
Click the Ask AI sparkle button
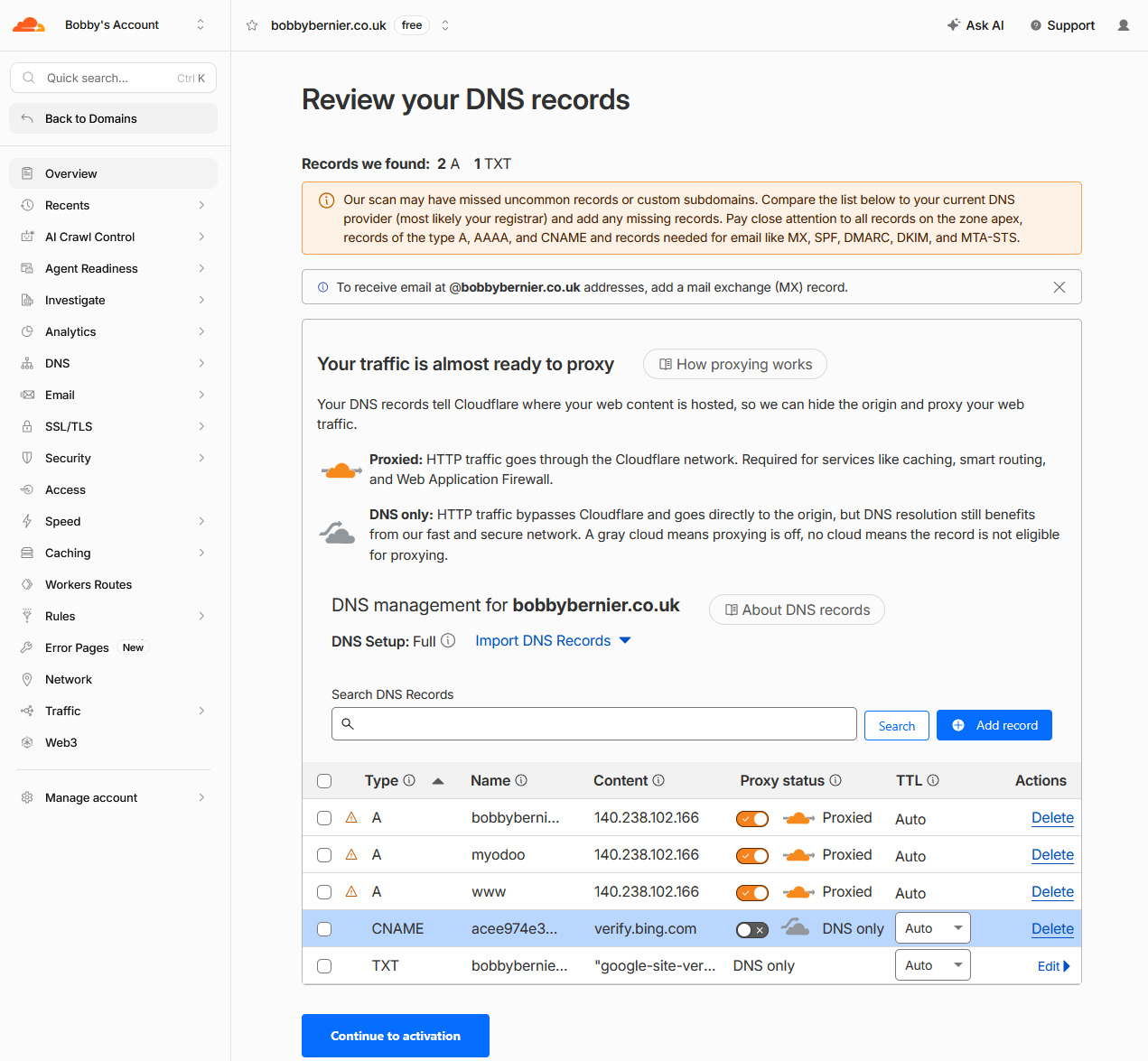975,25
